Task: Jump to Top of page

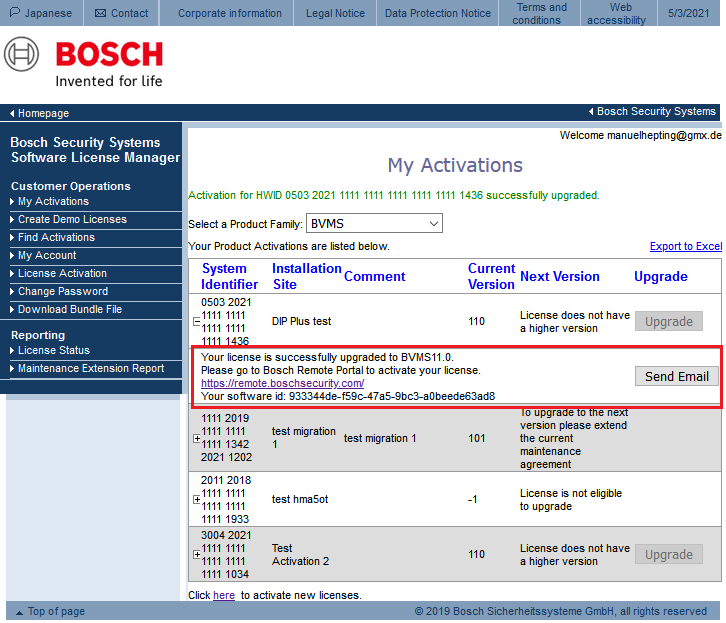Action: tap(55, 611)
